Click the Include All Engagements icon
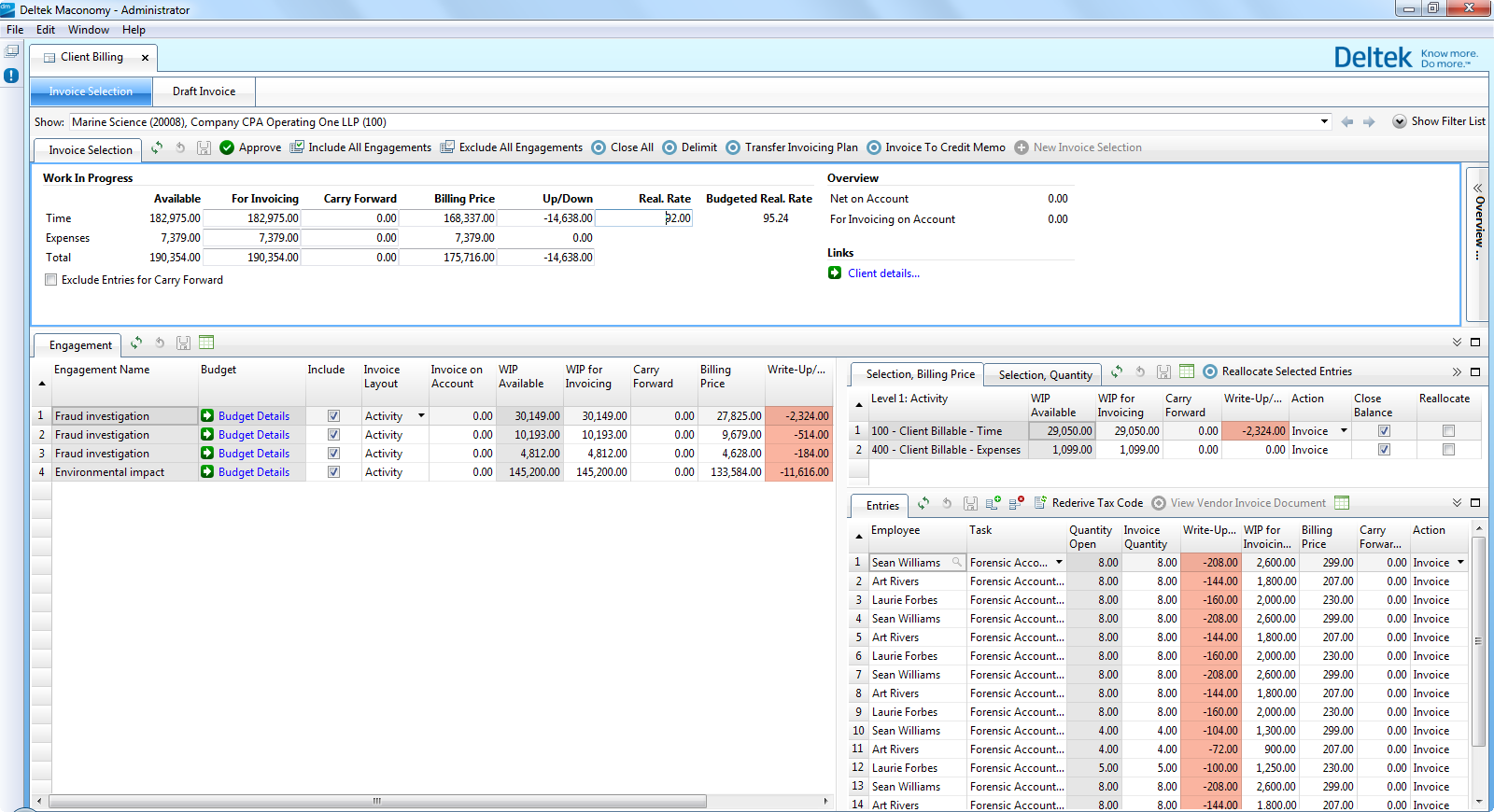 click(297, 147)
